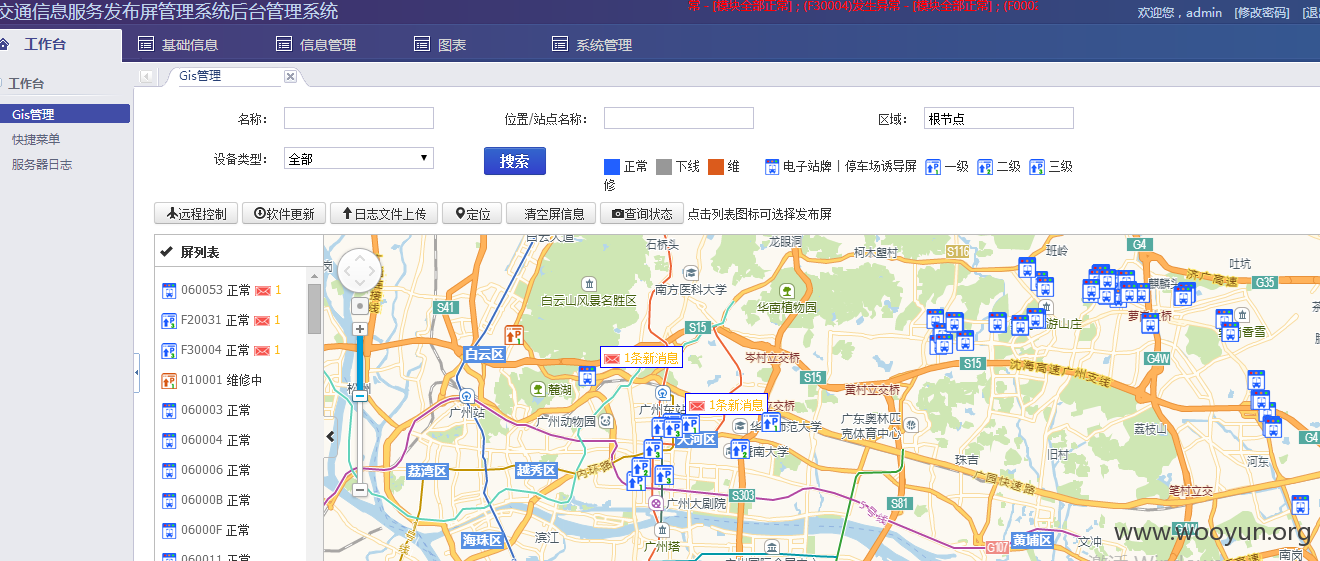The image size is (1320, 561).
Task: Select the orange icon for 010001 维修中
Action: coord(169,381)
